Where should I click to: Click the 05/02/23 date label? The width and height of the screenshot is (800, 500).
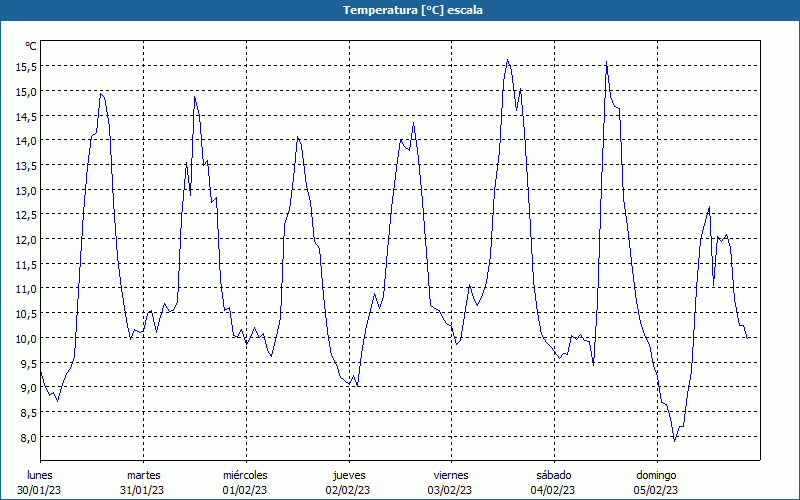point(656,490)
